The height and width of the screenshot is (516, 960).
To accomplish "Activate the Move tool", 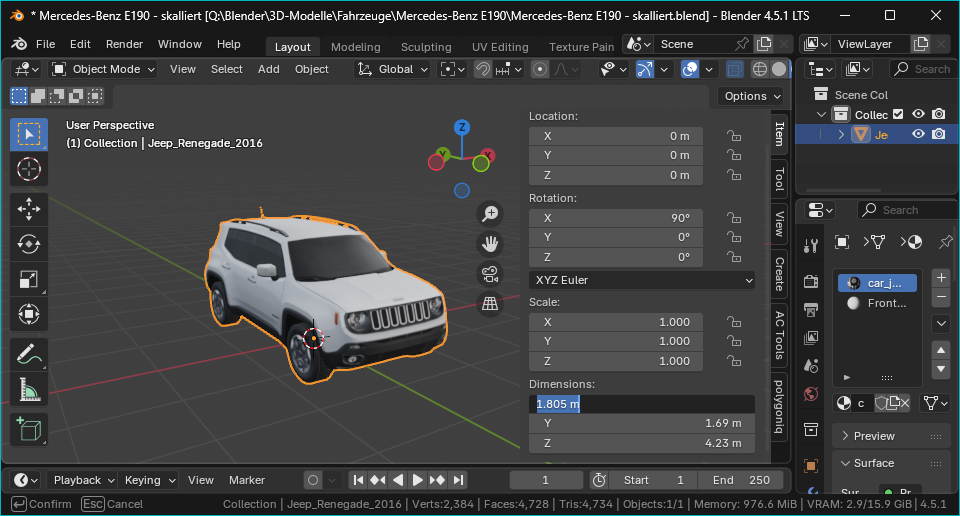I will pos(29,208).
